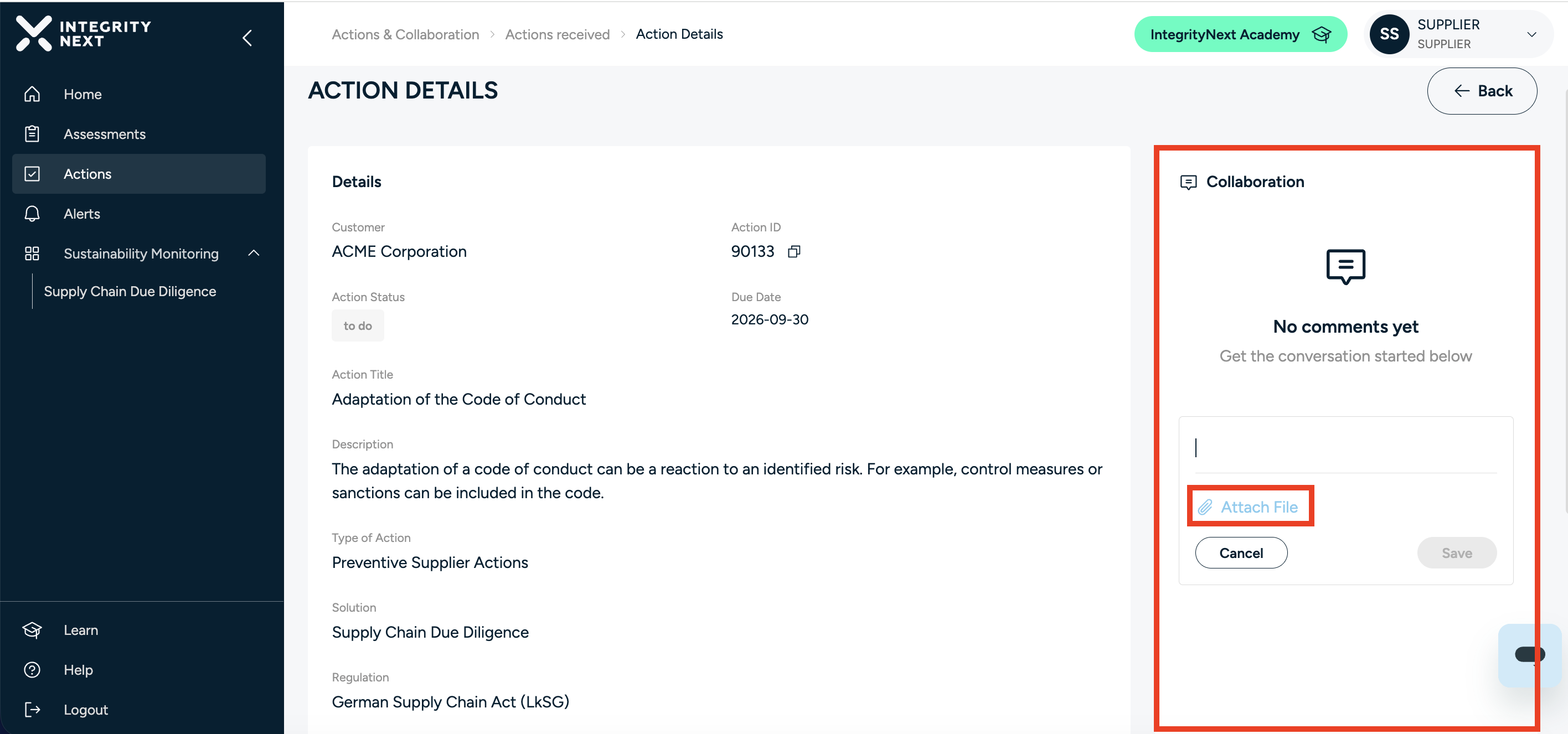The height and width of the screenshot is (734, 1568).
Task: Open Alerts via the bell icon
Action: coord(32,214)
